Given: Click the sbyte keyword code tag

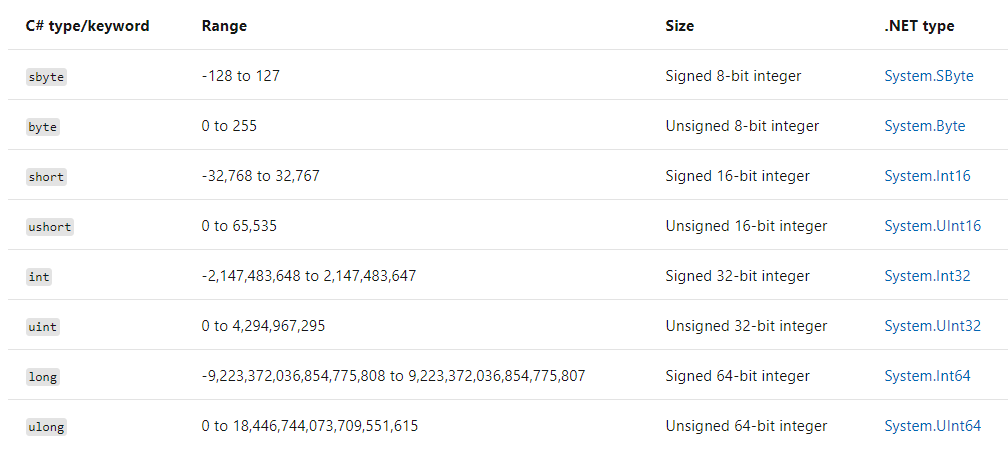Looking at the screenshot, I should (x=46, y=76).
